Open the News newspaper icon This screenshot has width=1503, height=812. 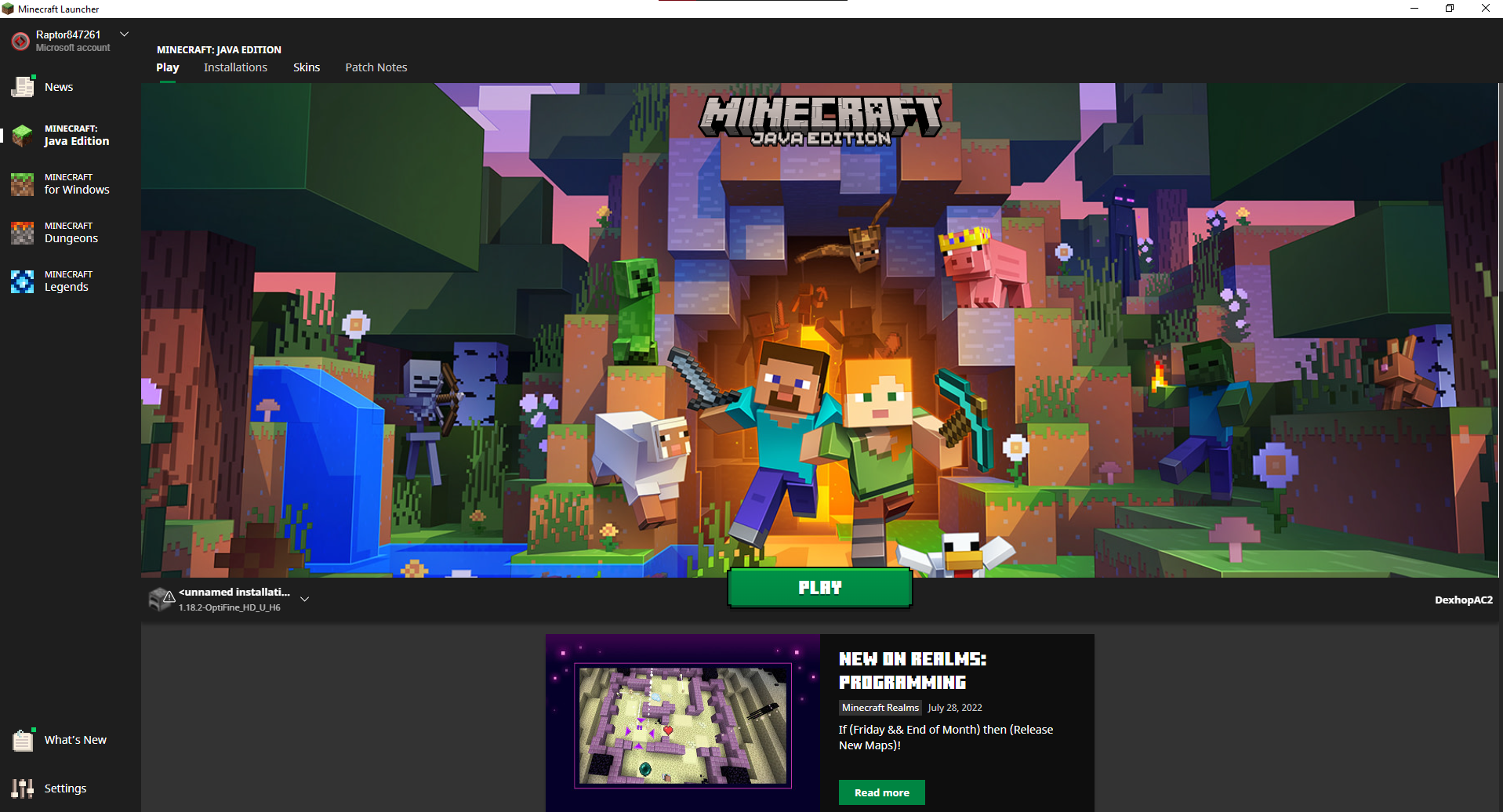click(23, 86)
